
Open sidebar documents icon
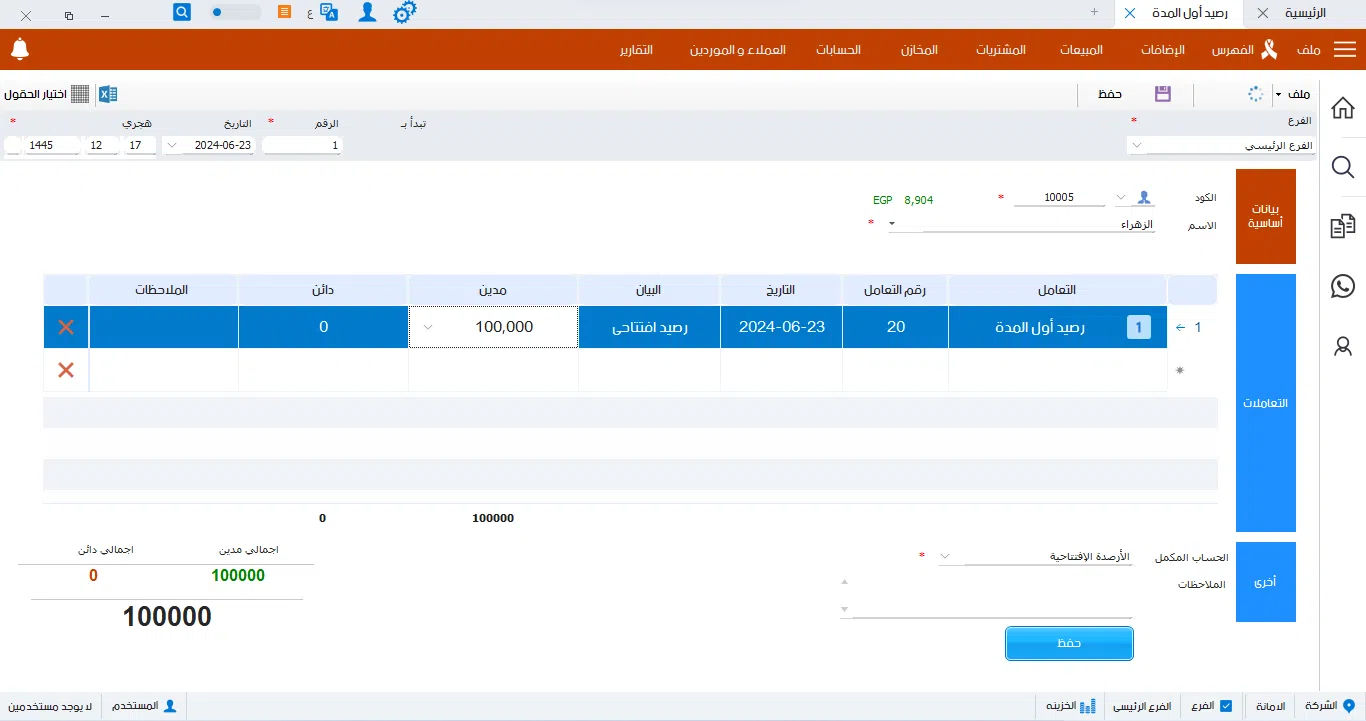pyautogui.click(x=1343, y=227)
